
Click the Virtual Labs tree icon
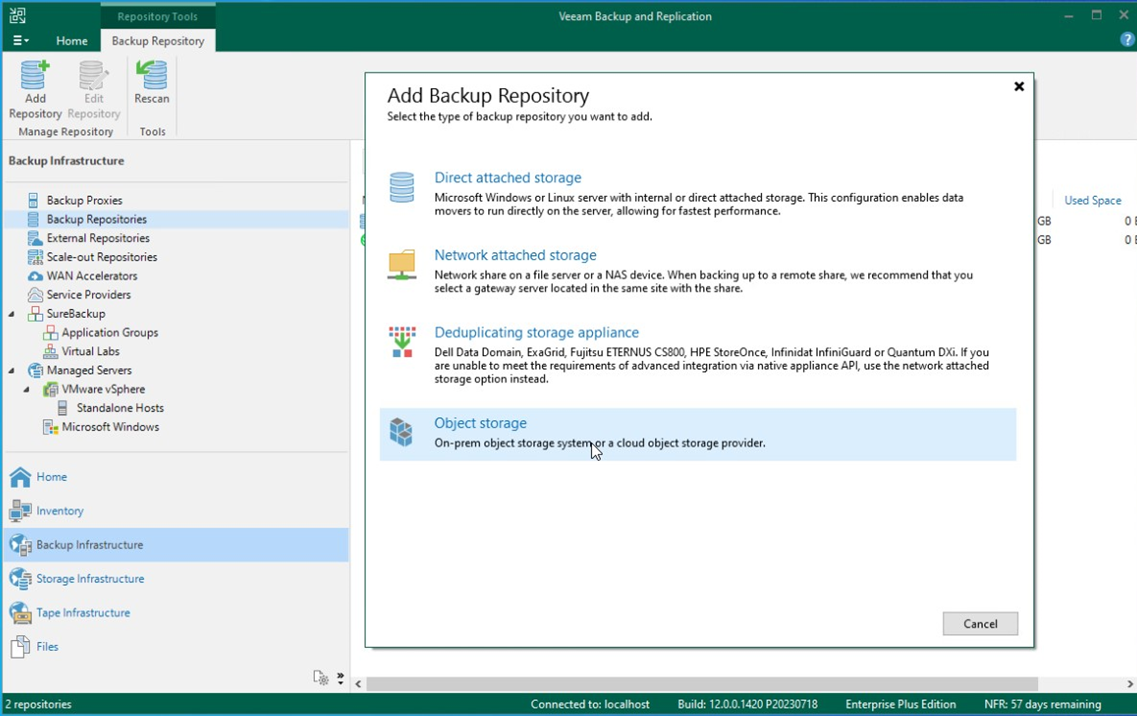(50, 351)
